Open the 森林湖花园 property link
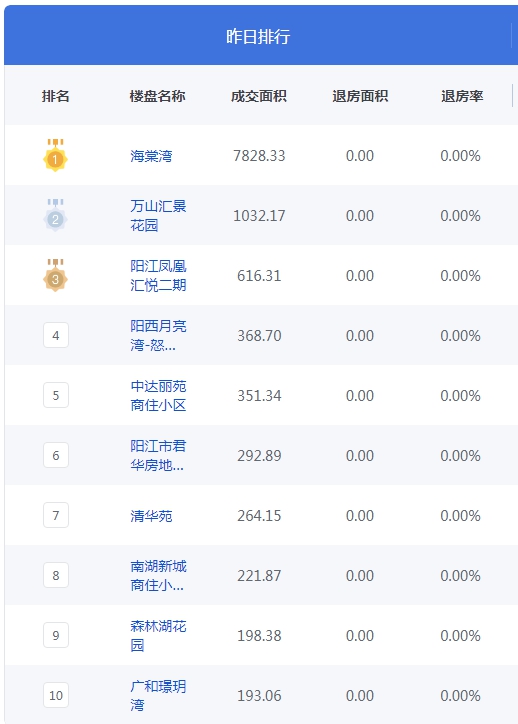This screenshot has width=518, height=724. (158, 636)
